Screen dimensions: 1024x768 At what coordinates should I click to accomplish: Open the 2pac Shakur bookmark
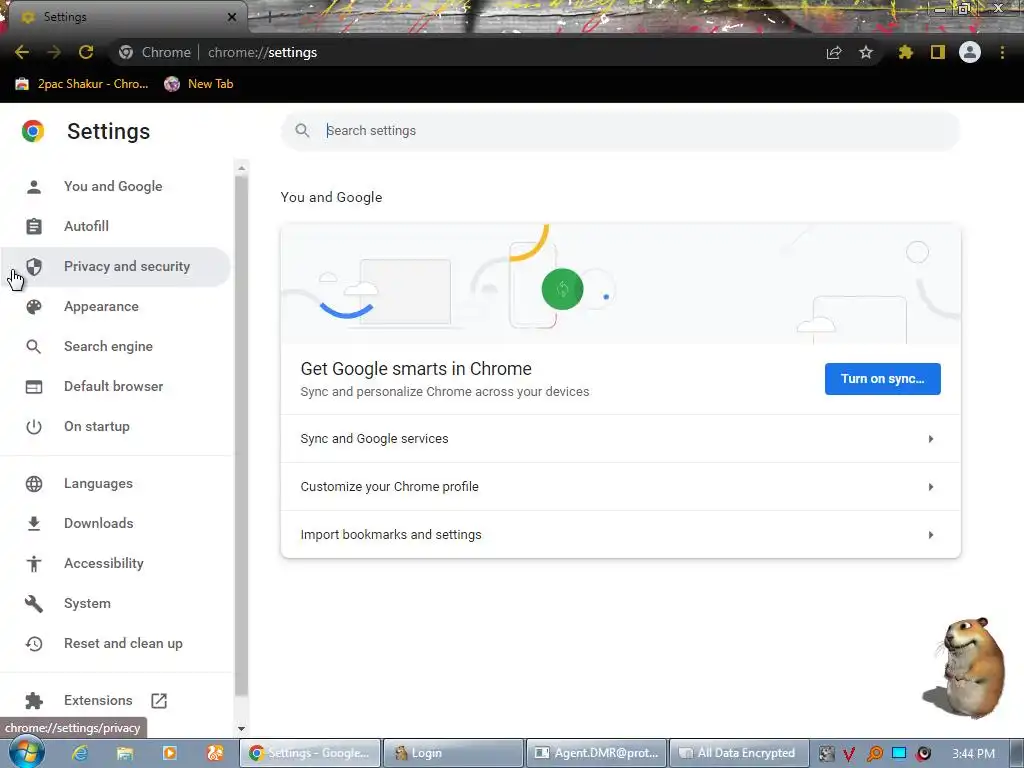point(82,84)
